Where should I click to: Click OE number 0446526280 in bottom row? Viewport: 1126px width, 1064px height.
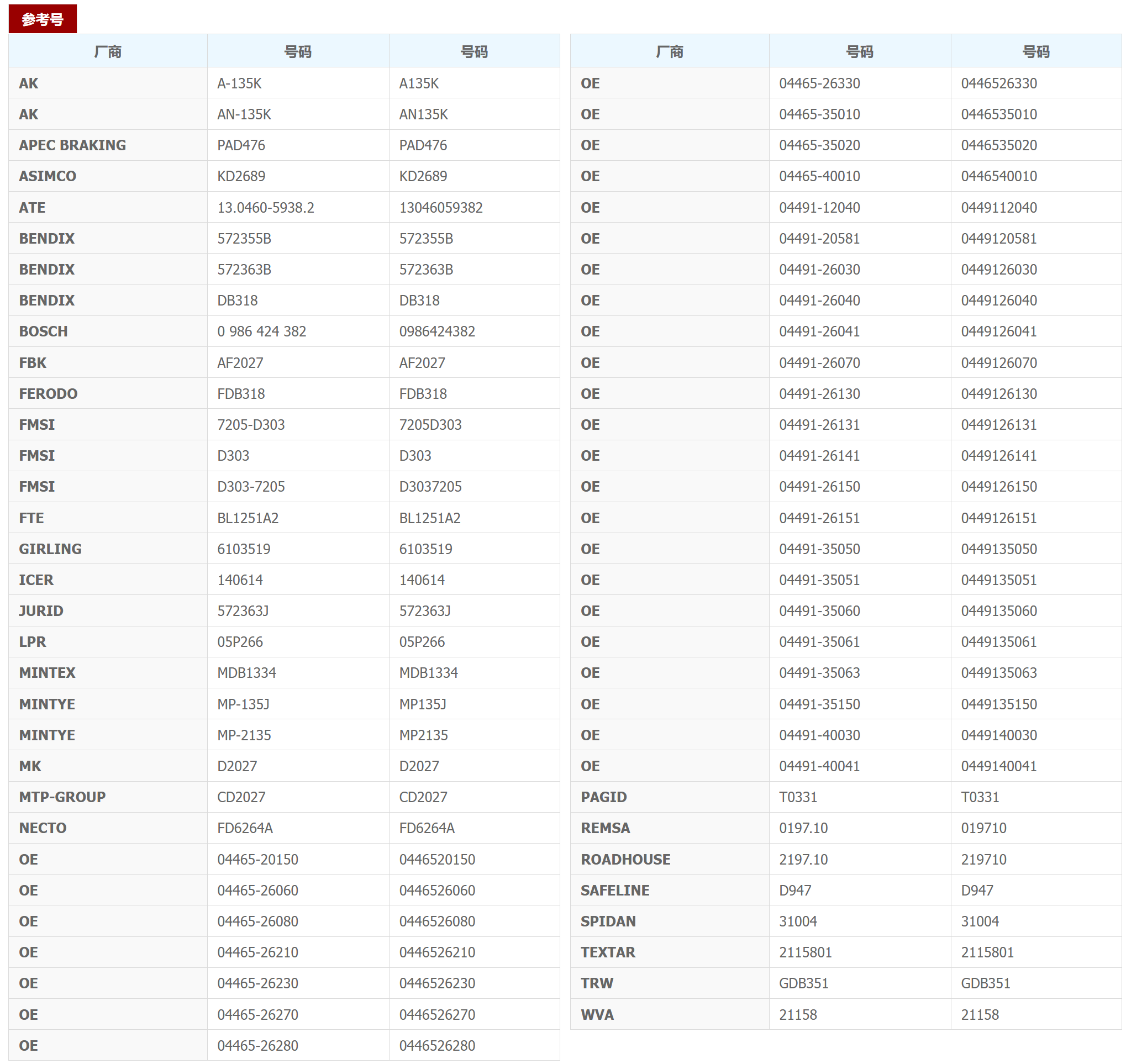pyautogui.click(x=437, y=1045)
